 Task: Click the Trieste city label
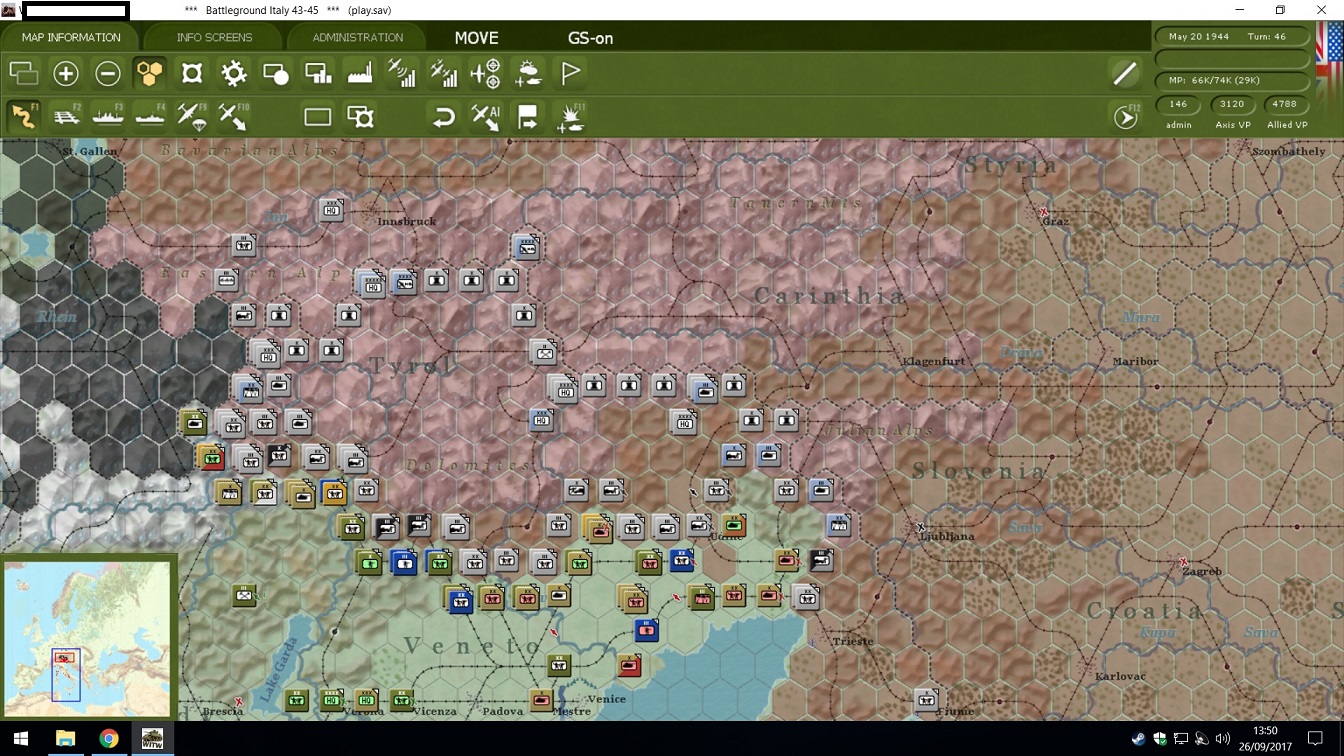(x=853, y=642)
